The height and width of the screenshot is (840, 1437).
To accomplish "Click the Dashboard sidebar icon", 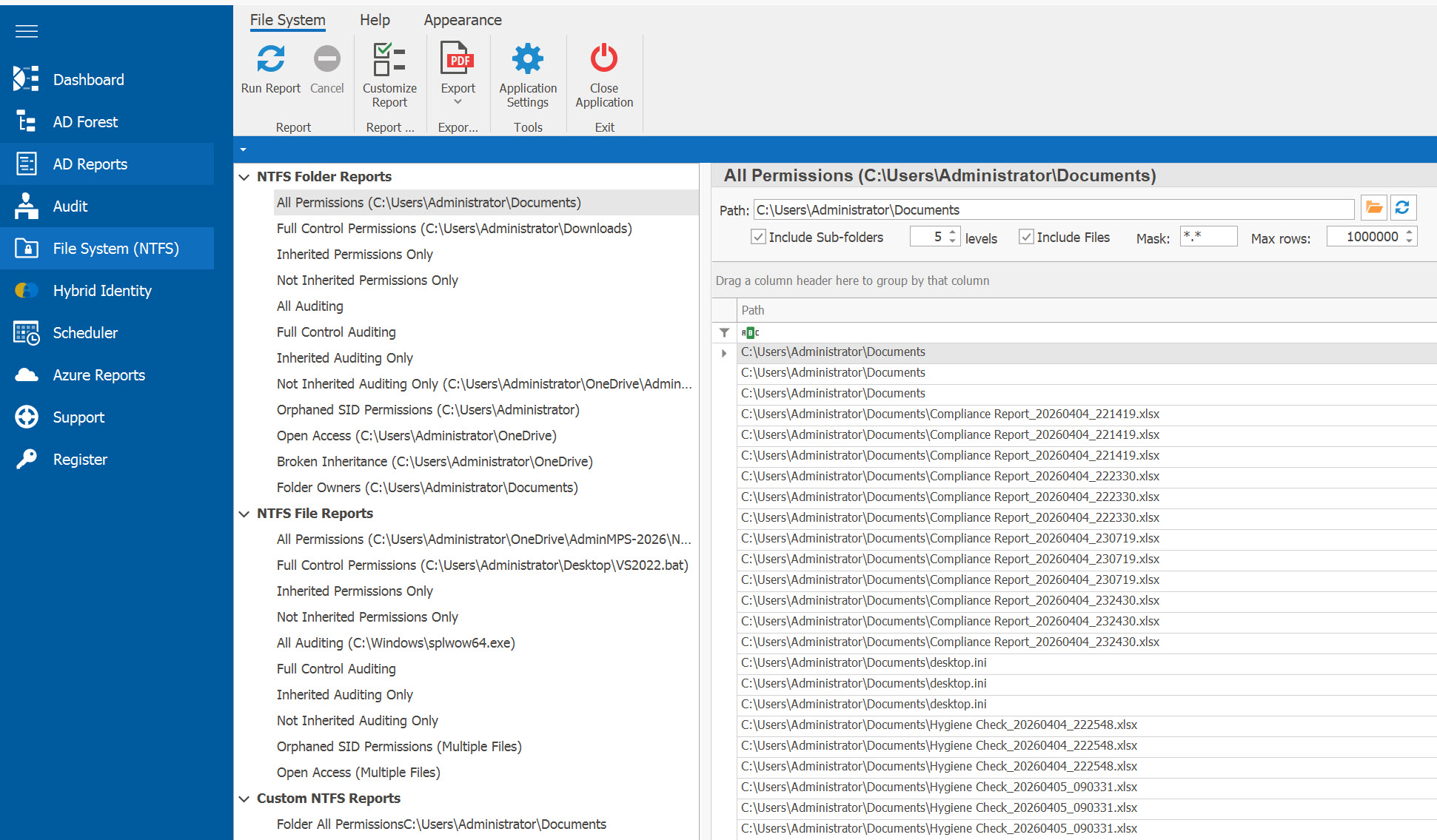I will click(x=26, y=79).
